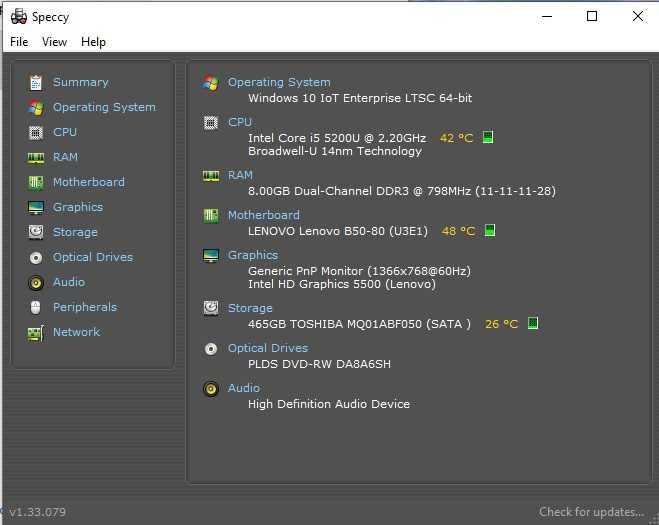
Task: Select Graphics in the sidebar
Action: 78,207
